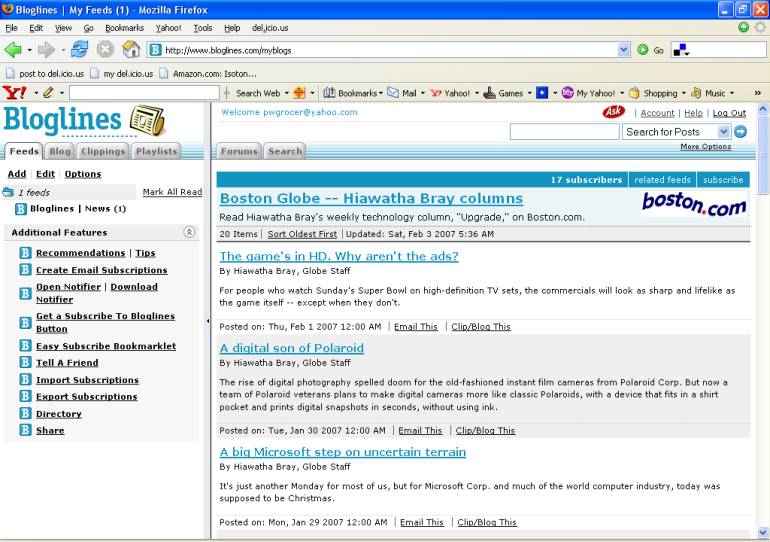The image size is (770, 542).
Task: Click the Ask logo icon
Action: click(614, 112)
